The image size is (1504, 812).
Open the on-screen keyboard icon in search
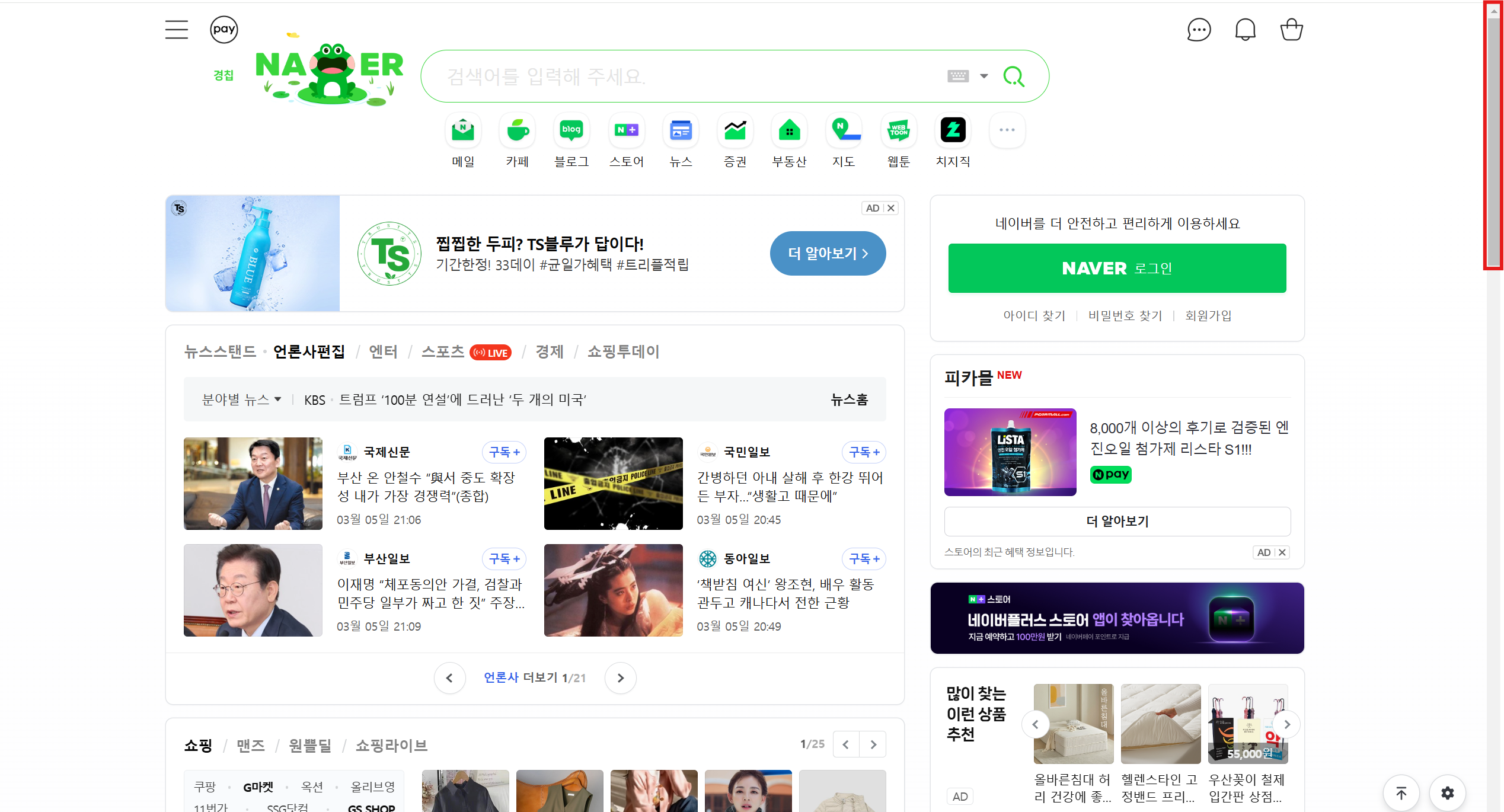[x=958, y=76]
